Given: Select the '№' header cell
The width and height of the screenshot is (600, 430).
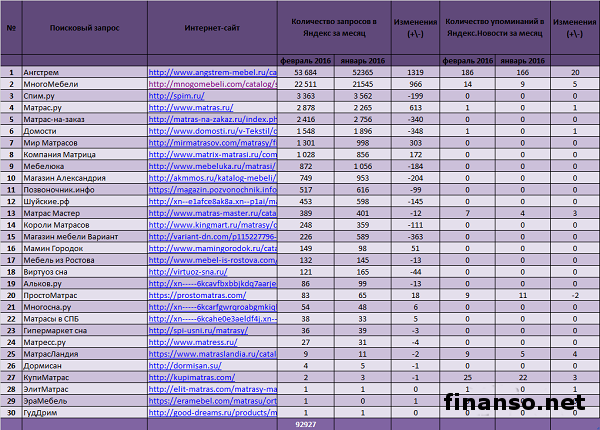Looking at the screenshot, I should 11,28.
